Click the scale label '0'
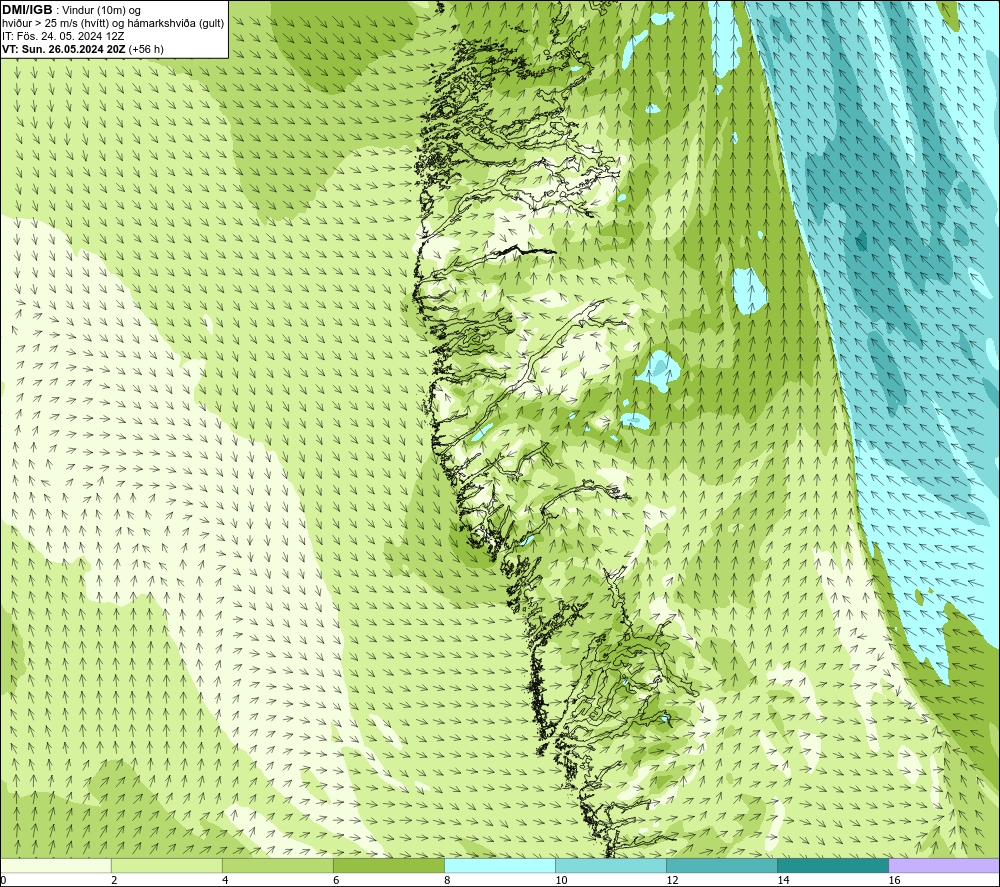The height and width of the screenshot is (887, 1000). (3, 881)
